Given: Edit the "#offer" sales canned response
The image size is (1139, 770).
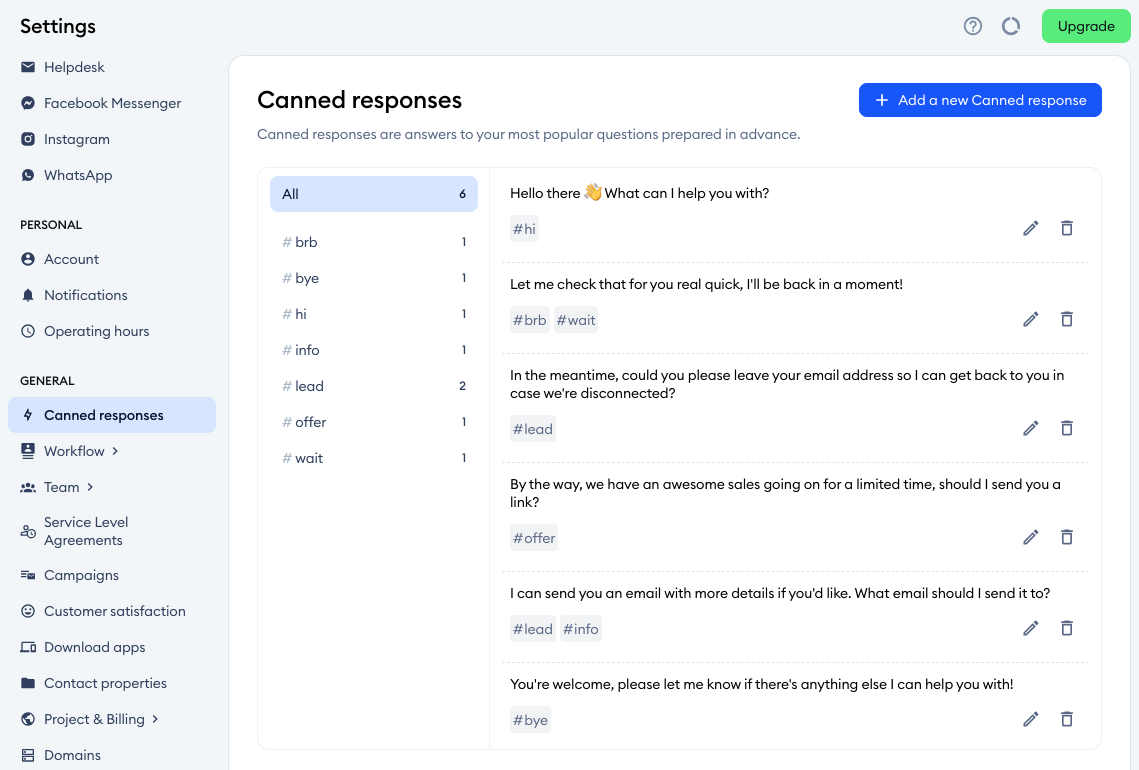Looking at the screenshot, I should pyautogui.click(x=1030, y=537).
